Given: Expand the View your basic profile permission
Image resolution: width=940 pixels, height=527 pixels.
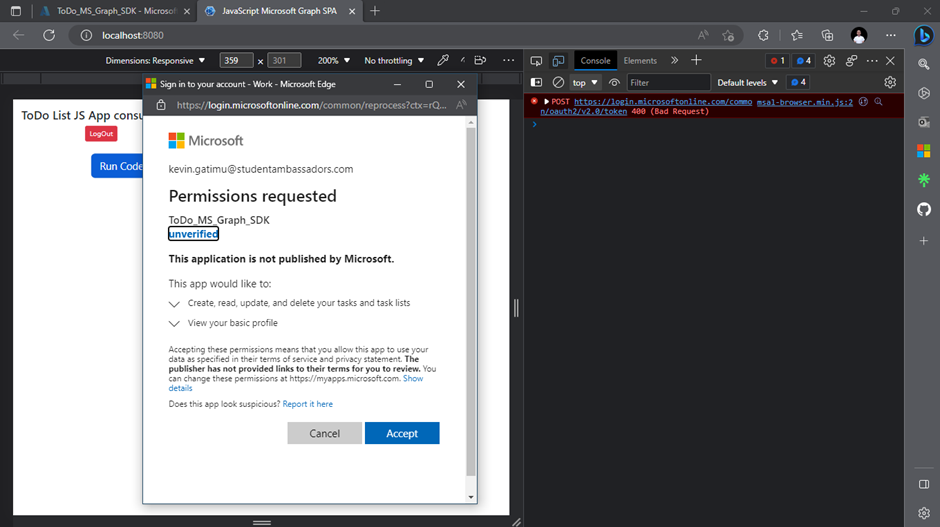Looking at the screenshot, I should point(174,324).
